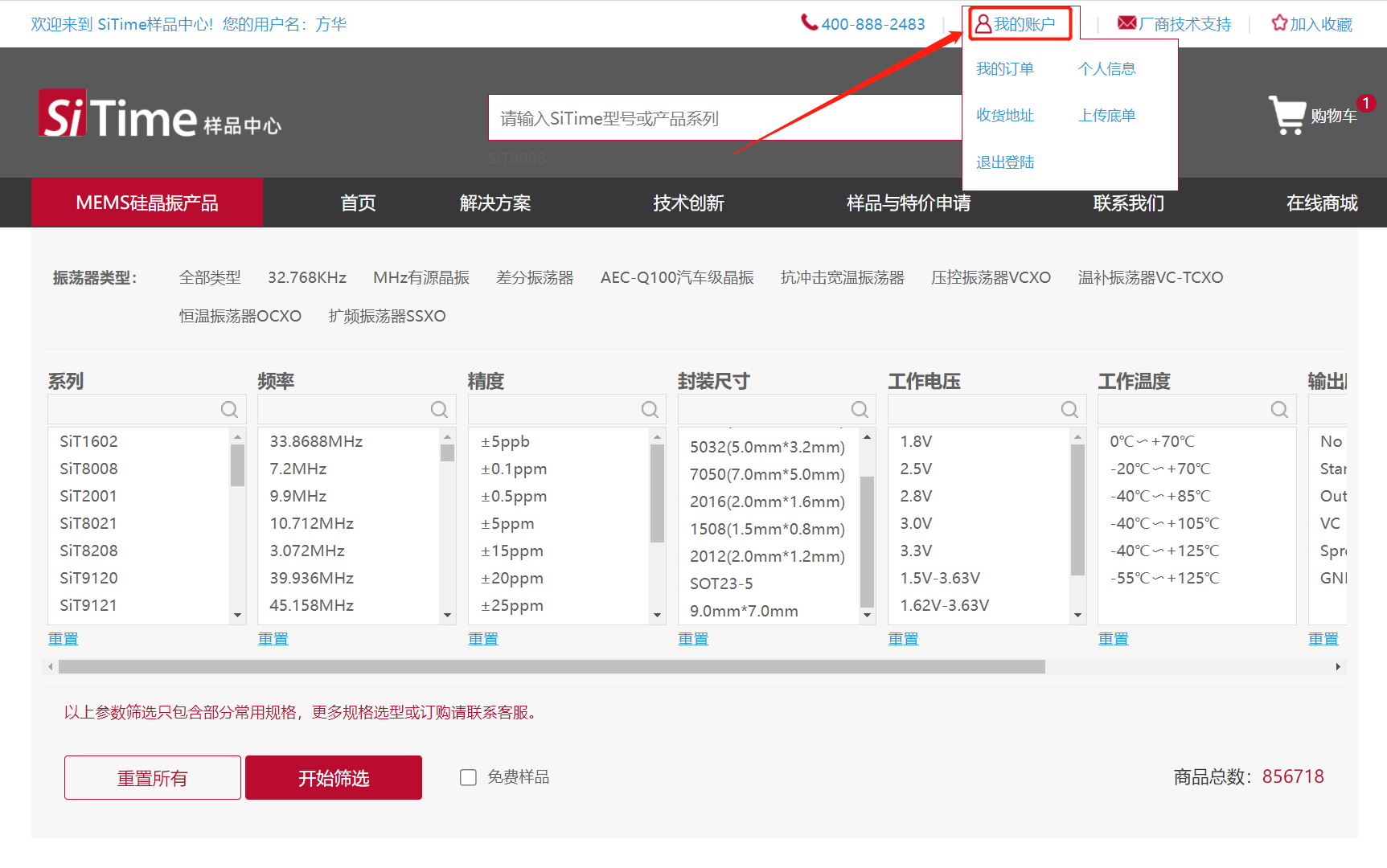Click down arrow of 精度 list scrollbar
The image size is (1387, 868).
click(658, 616)
